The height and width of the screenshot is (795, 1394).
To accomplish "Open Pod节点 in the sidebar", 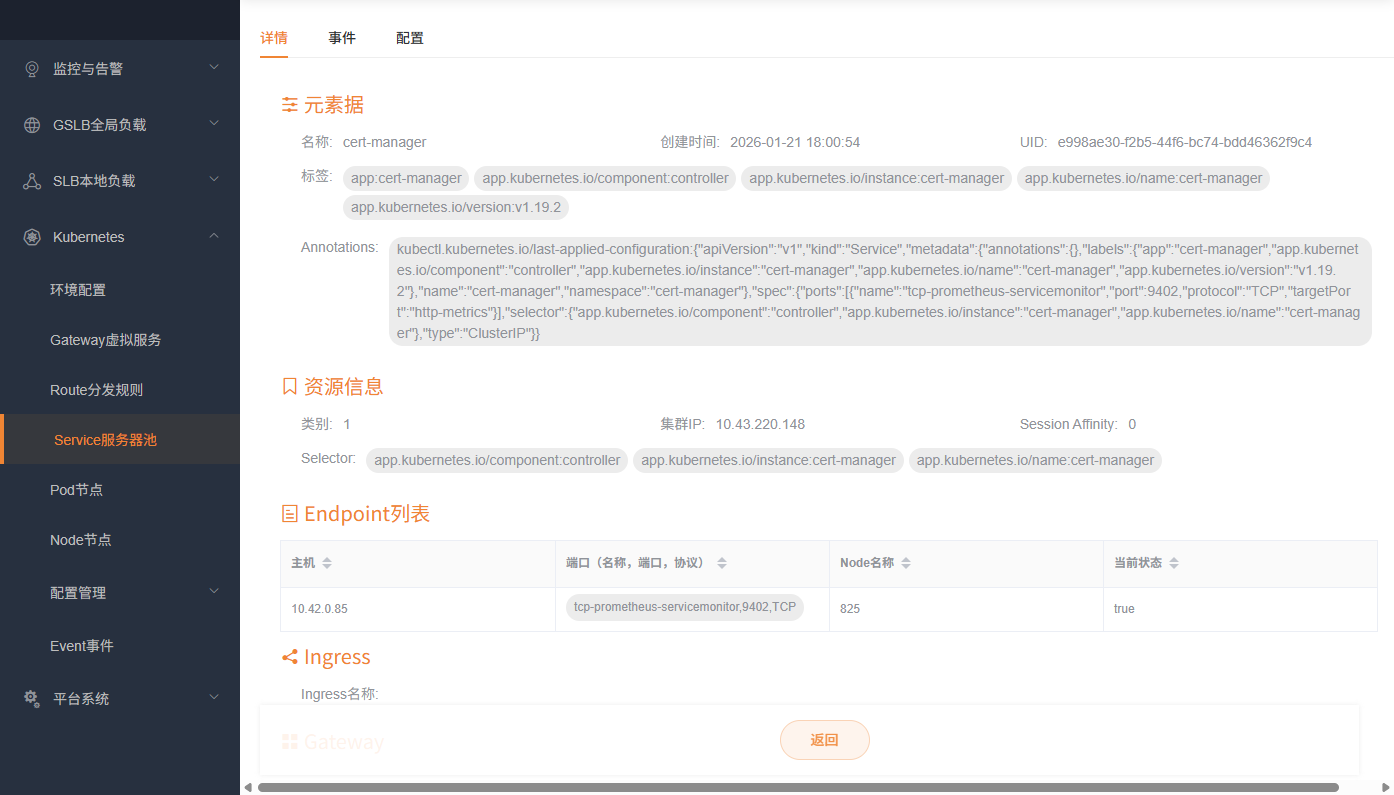I will [77, 490].
